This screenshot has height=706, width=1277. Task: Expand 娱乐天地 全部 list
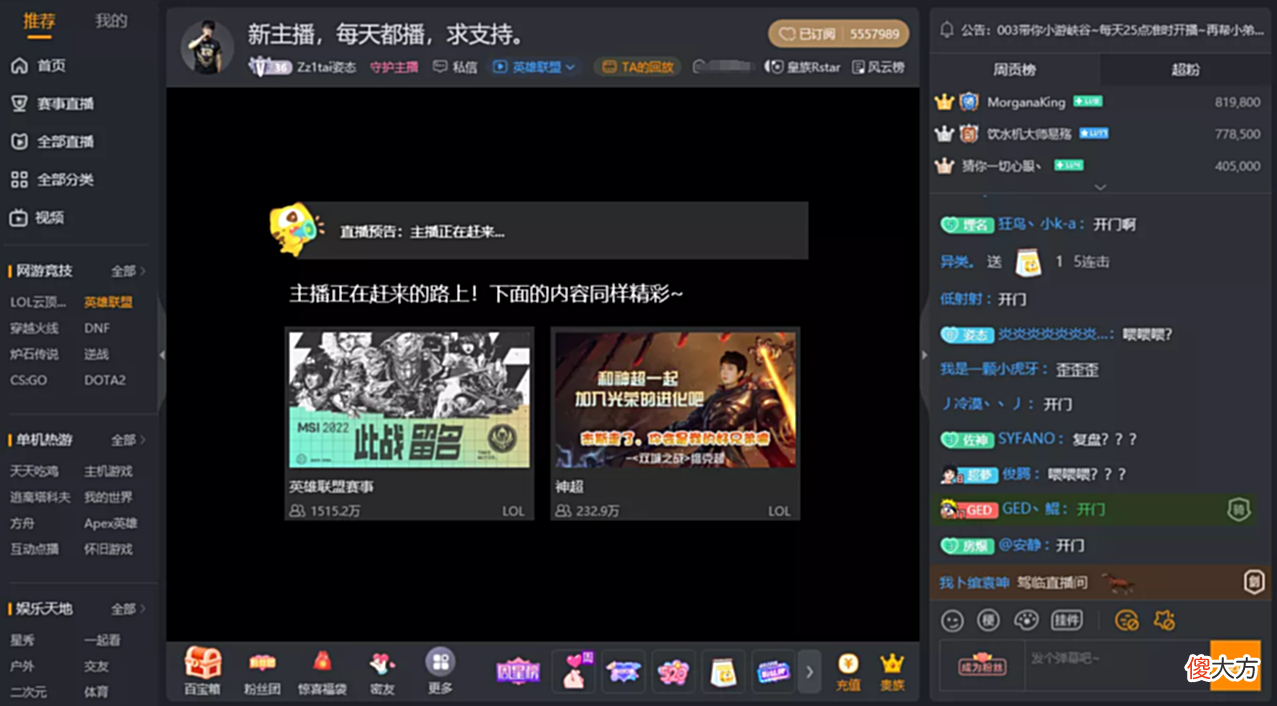point(128,609)
